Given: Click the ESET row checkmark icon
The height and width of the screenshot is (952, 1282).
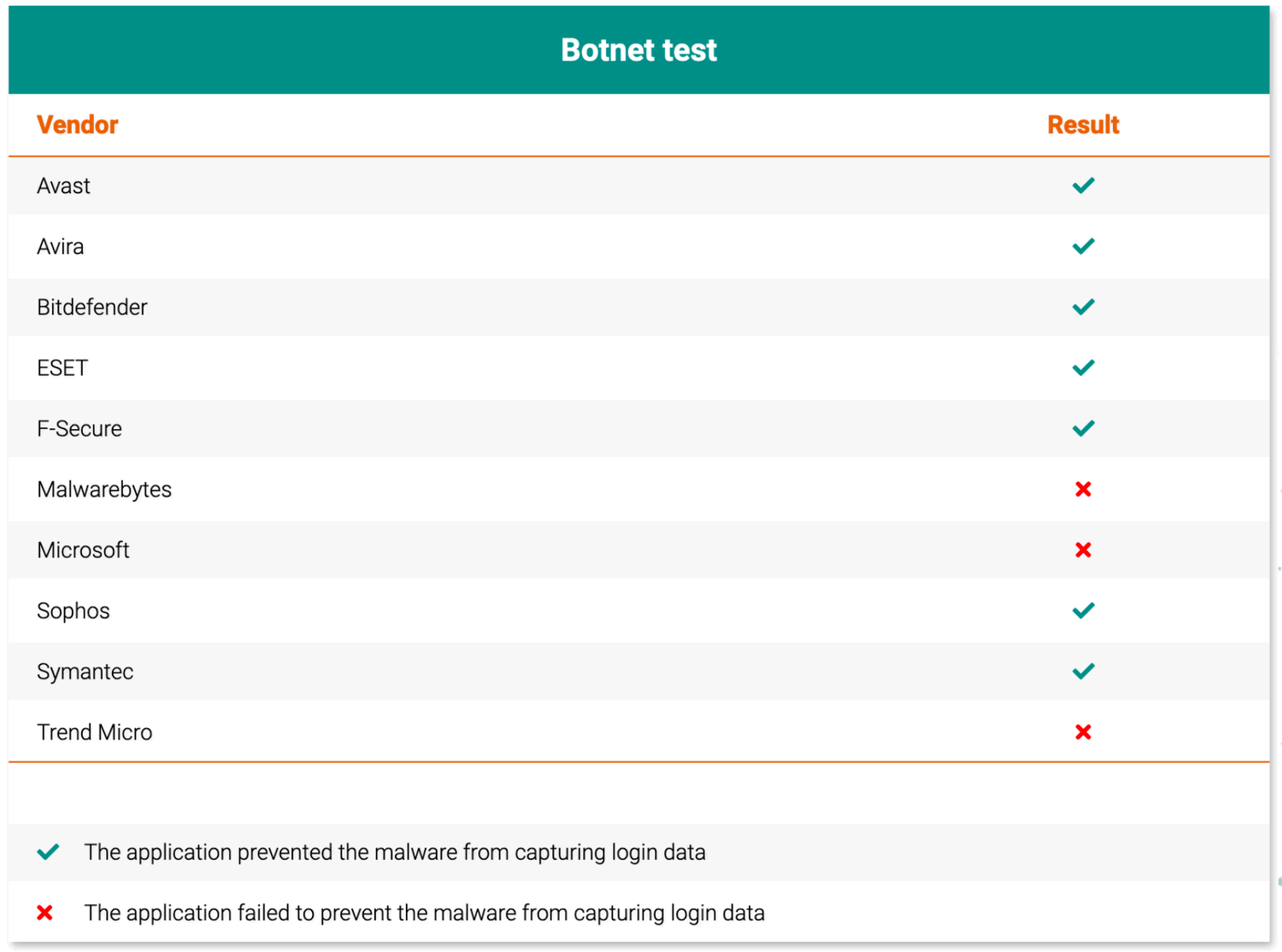Looking at the screenshot, I should [x=1083, y=367].
